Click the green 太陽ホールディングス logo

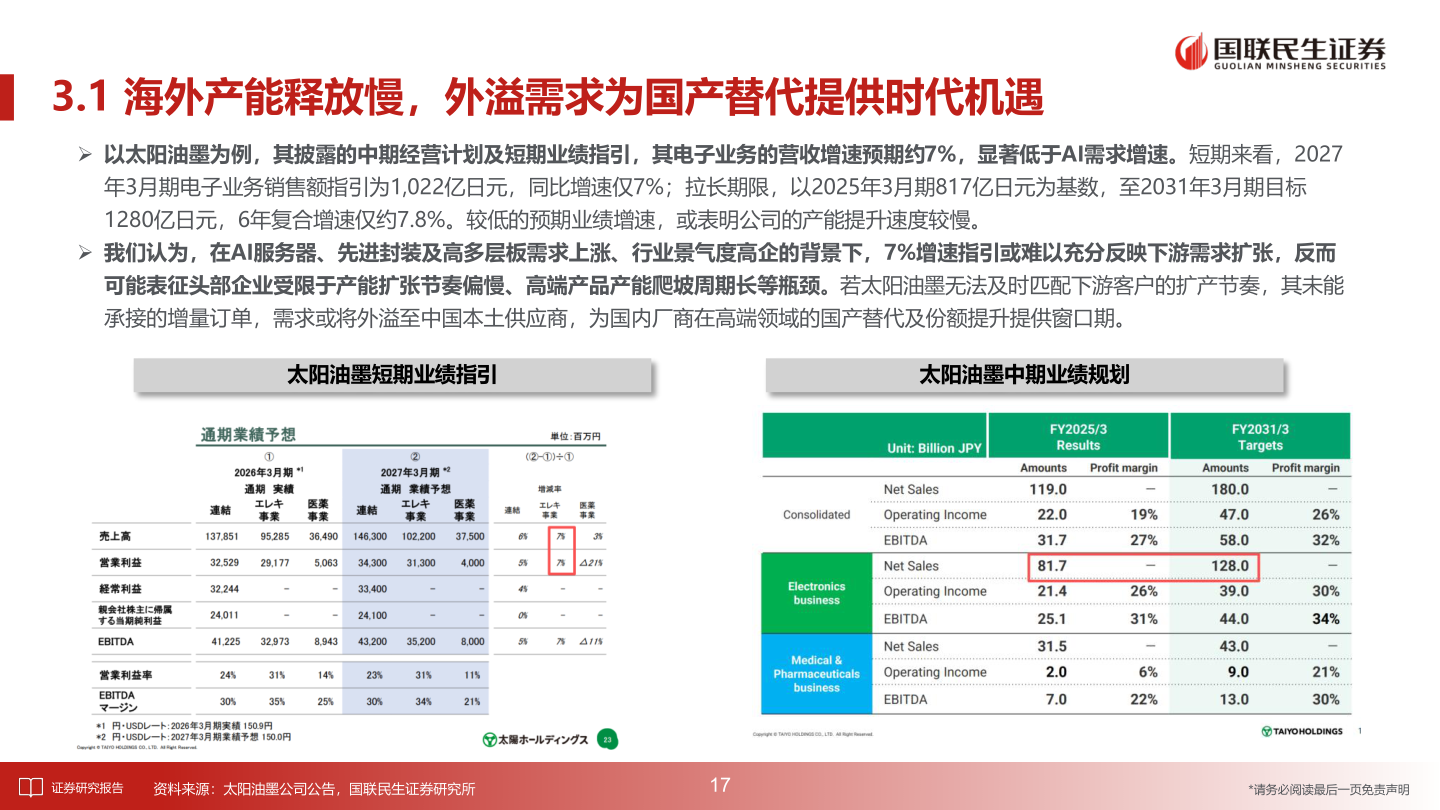(x=534, y=739)
